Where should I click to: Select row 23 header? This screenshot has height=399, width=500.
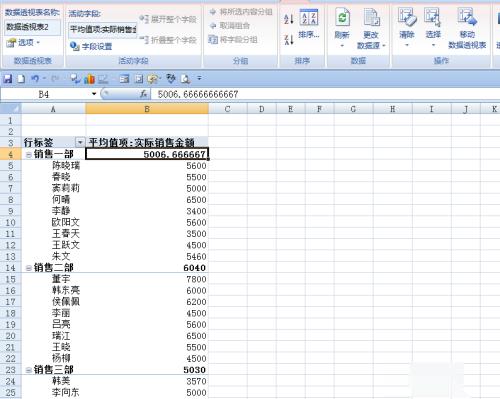(x=10, y=370)
